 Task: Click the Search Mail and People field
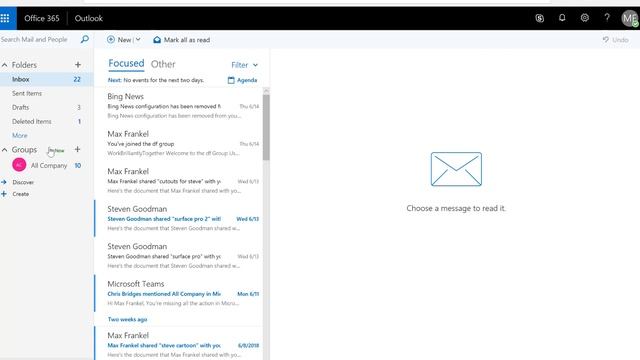[x=39, y=40]
